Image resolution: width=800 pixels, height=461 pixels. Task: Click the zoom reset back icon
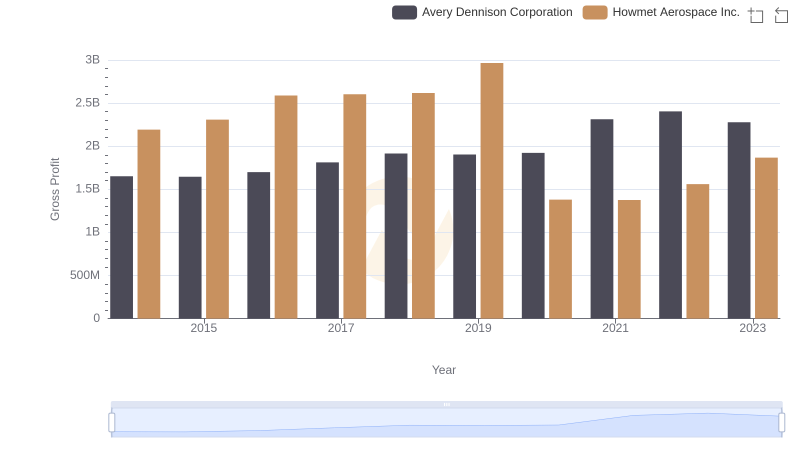tap(781, 15)
